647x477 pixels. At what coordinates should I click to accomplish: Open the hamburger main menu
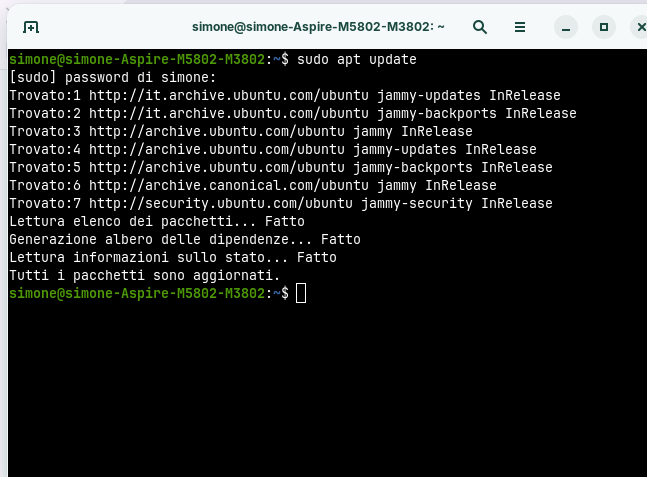(x=520, y=27)
